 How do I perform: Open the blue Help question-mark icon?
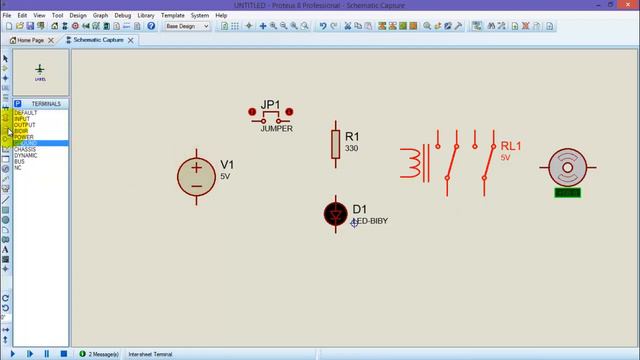(151, 26)
